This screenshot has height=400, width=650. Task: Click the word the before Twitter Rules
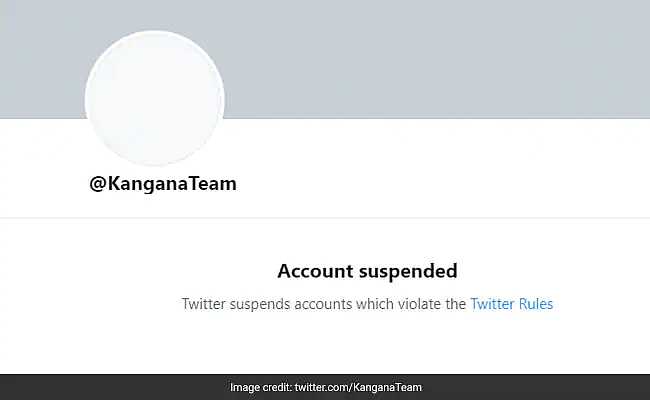point(456,304)
